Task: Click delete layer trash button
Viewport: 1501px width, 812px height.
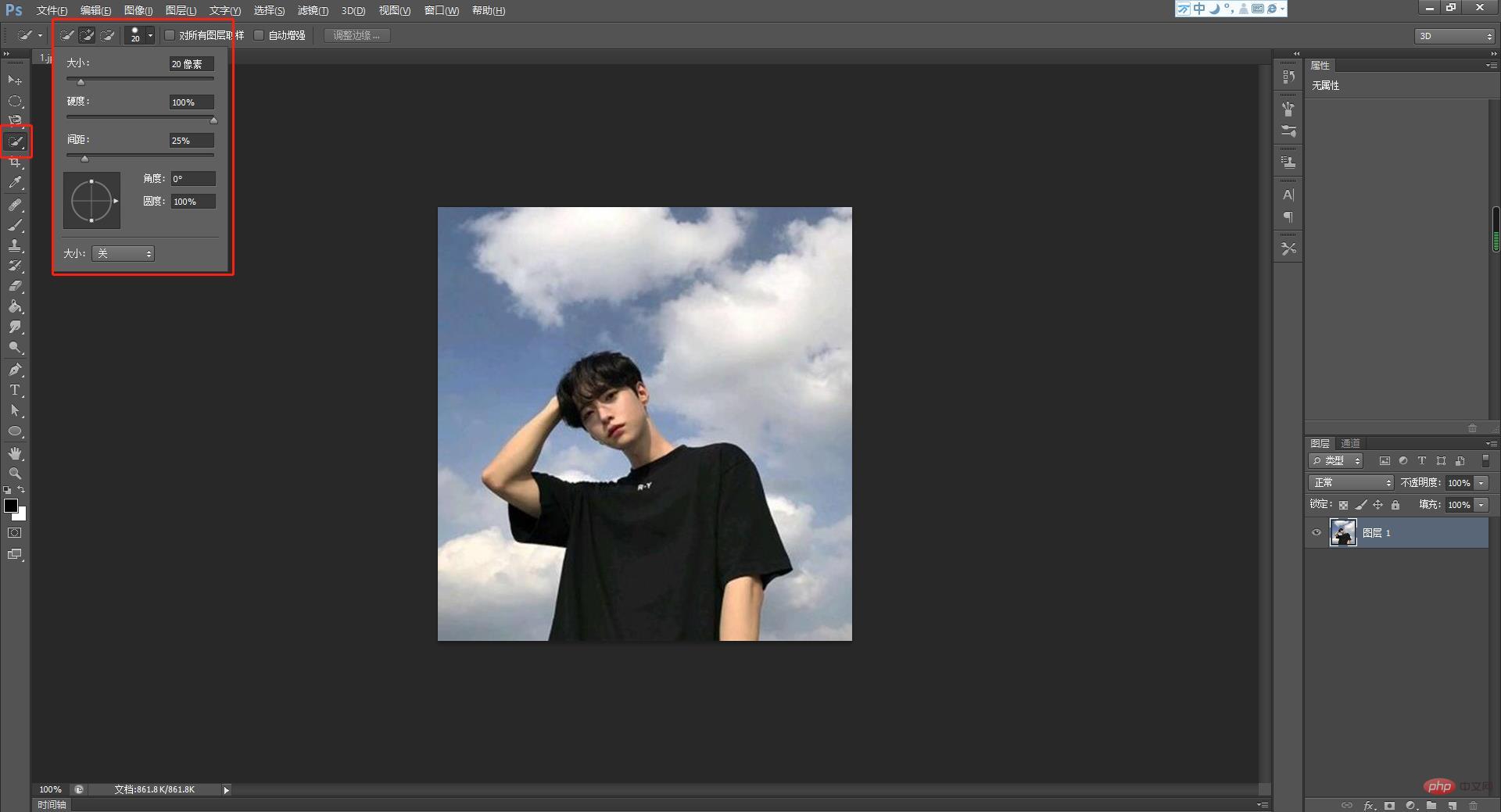Action: [x=1473, y=805]
